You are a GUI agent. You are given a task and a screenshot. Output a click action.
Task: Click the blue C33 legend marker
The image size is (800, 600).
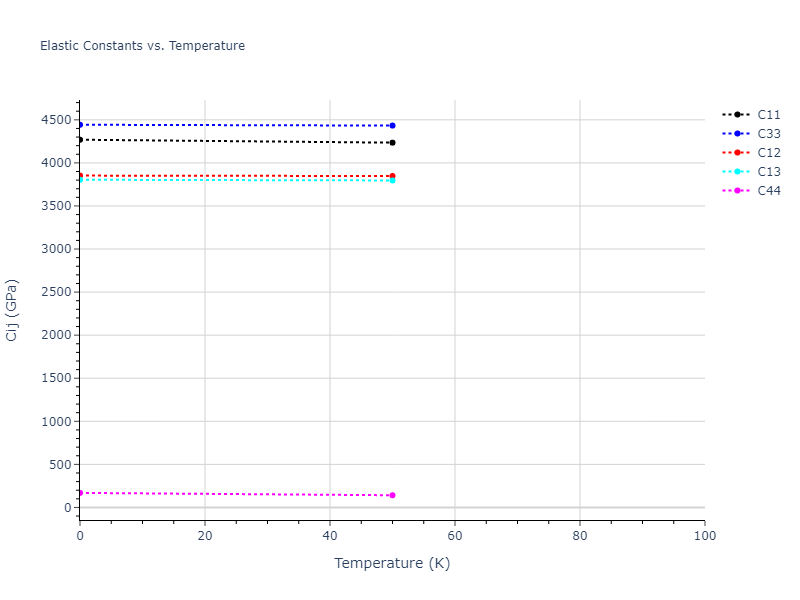point(737,134)
